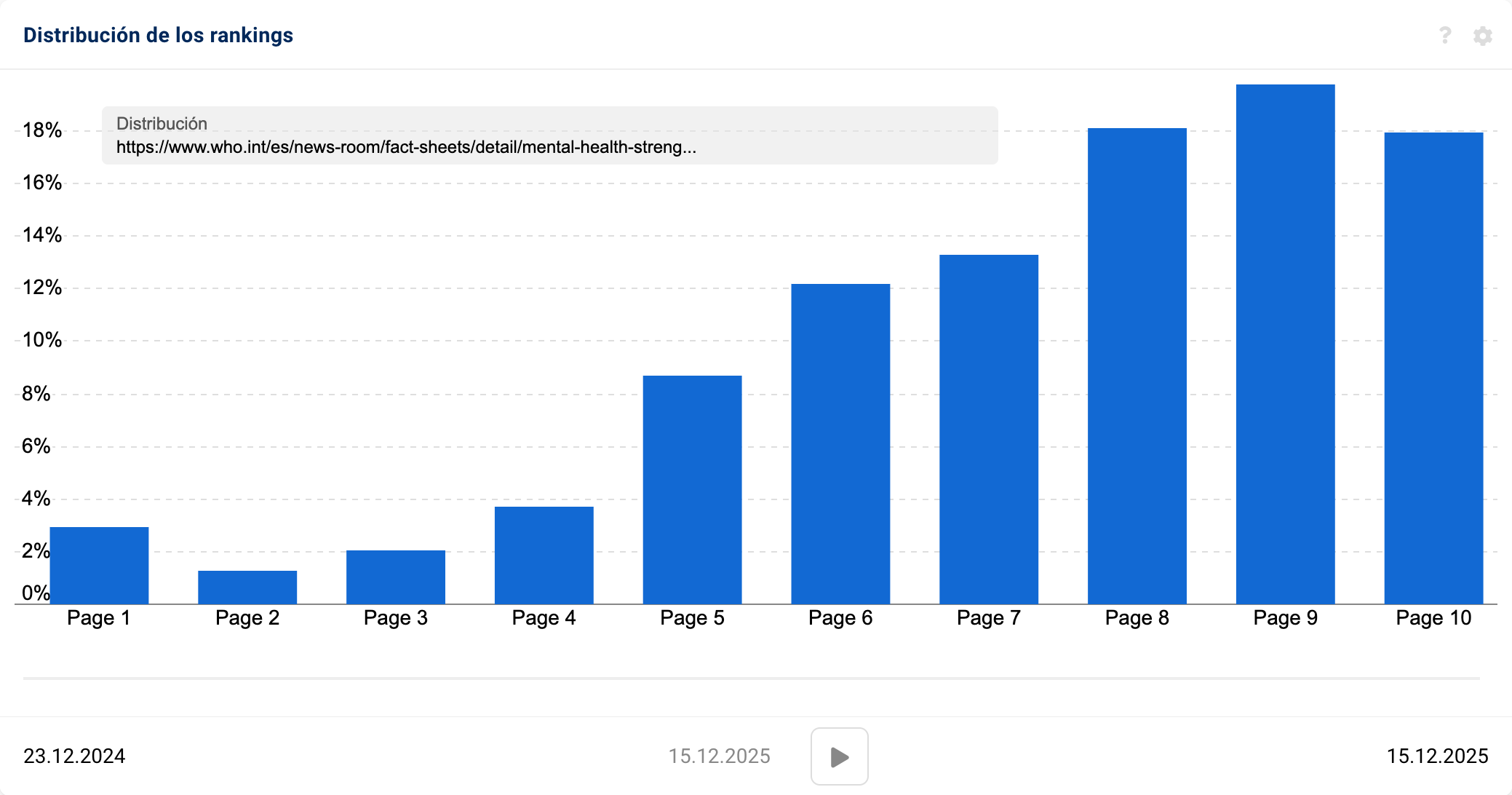Open the settings gear icon

tap(1482, 36)
